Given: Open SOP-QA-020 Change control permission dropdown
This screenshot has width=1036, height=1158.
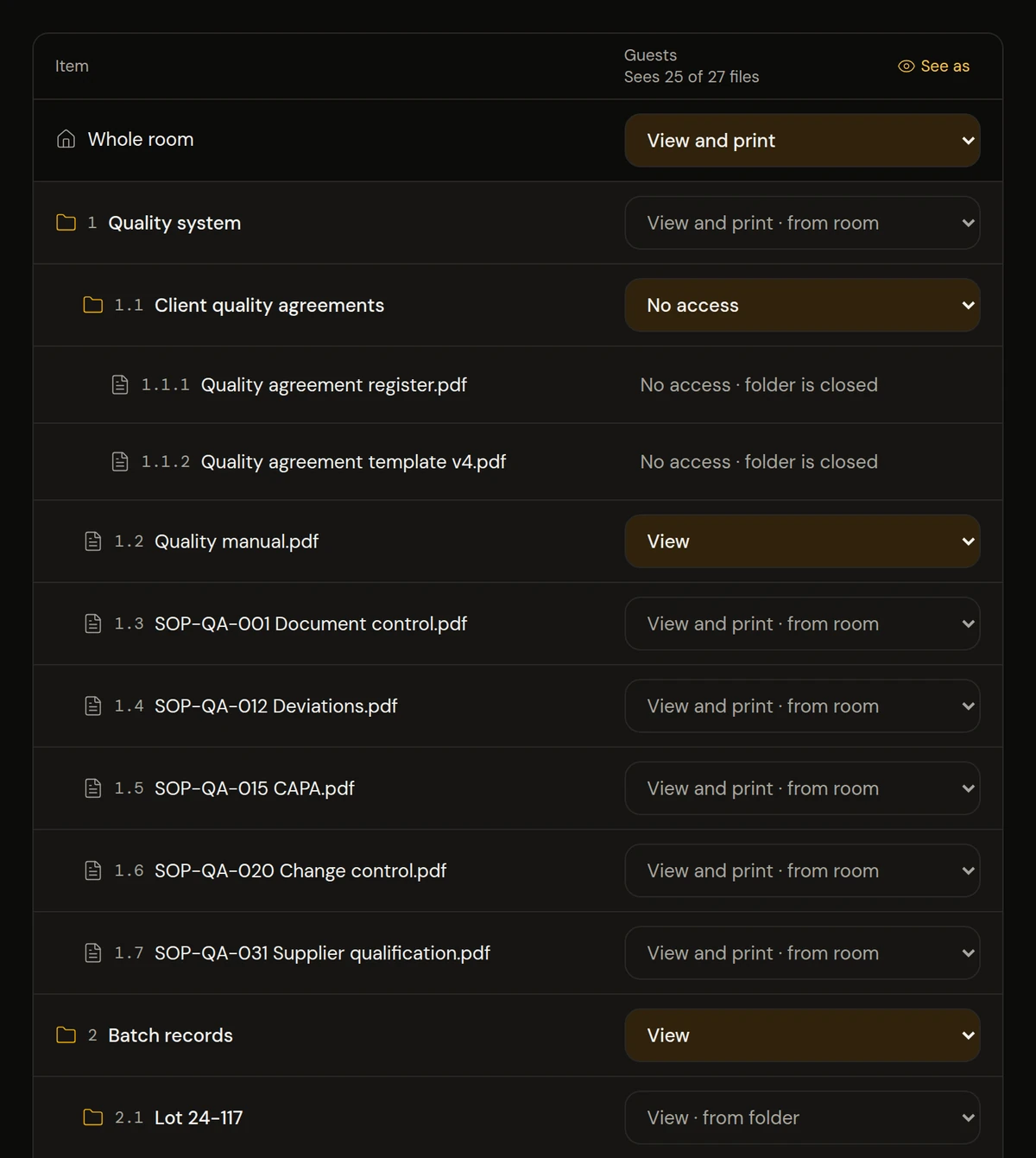Looking at the screenshot, I should tap(802, 870).
